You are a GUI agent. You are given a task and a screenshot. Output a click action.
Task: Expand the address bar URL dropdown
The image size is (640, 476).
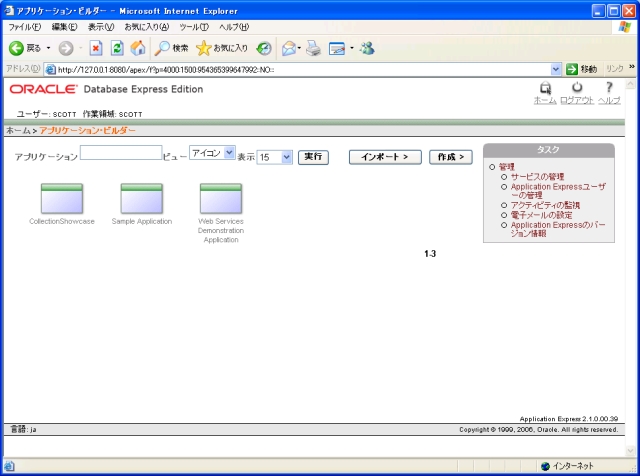[555, 69]
